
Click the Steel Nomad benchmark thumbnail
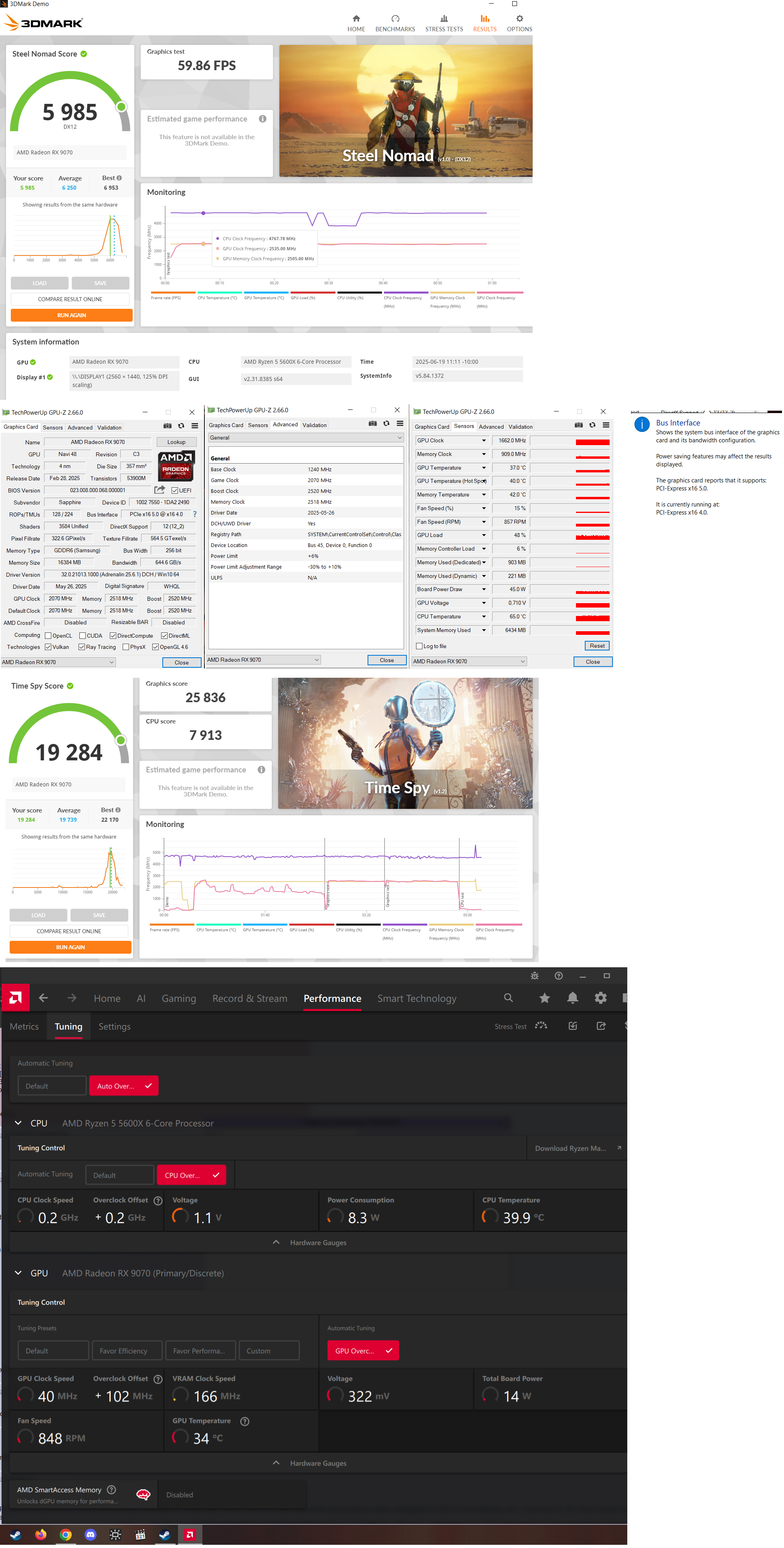[406, 111]
